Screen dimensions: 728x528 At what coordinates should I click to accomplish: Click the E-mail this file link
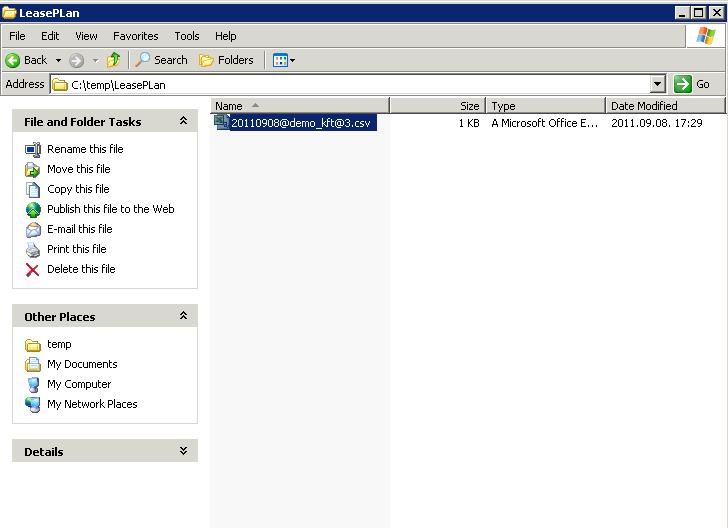[80, 229]
